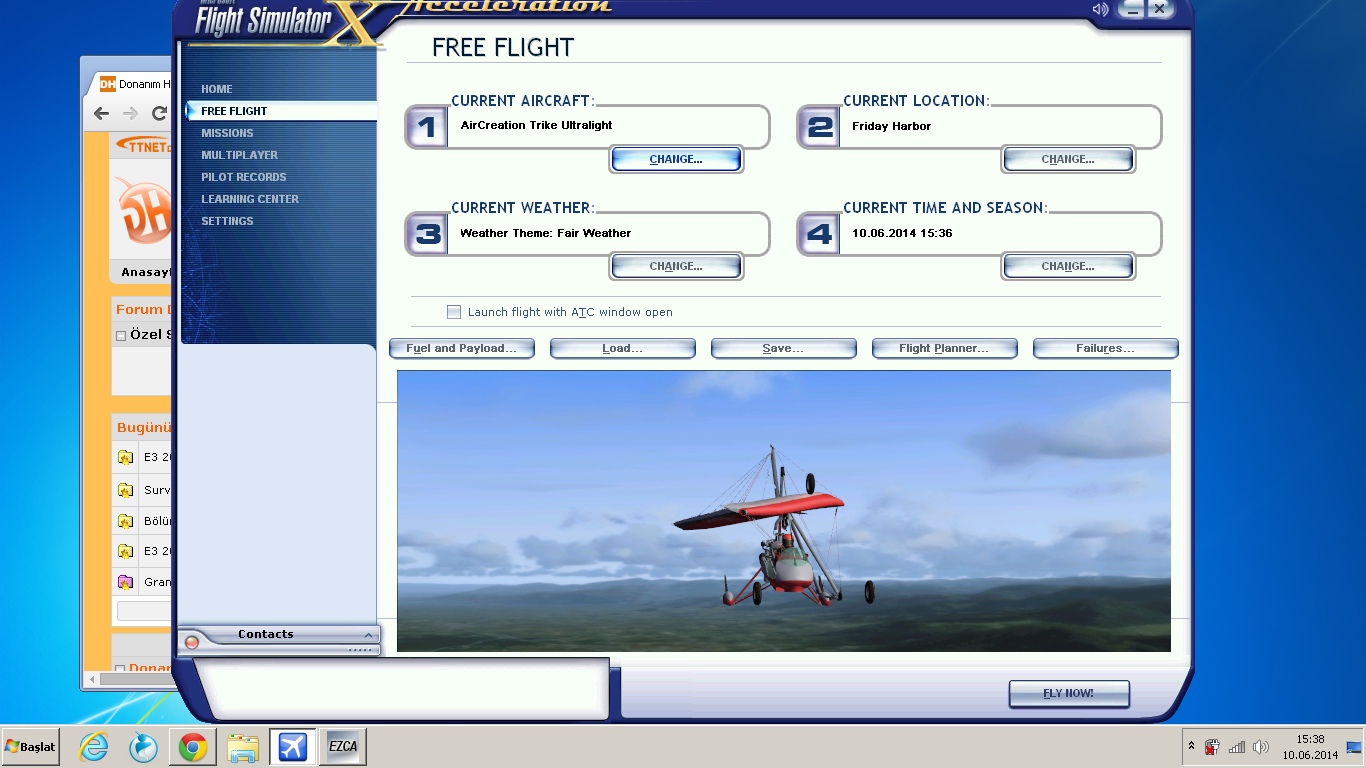Open the LEARNING CENTER section
The width and height of the screenshot is (1366, 768).
click(x=250, y=199)
